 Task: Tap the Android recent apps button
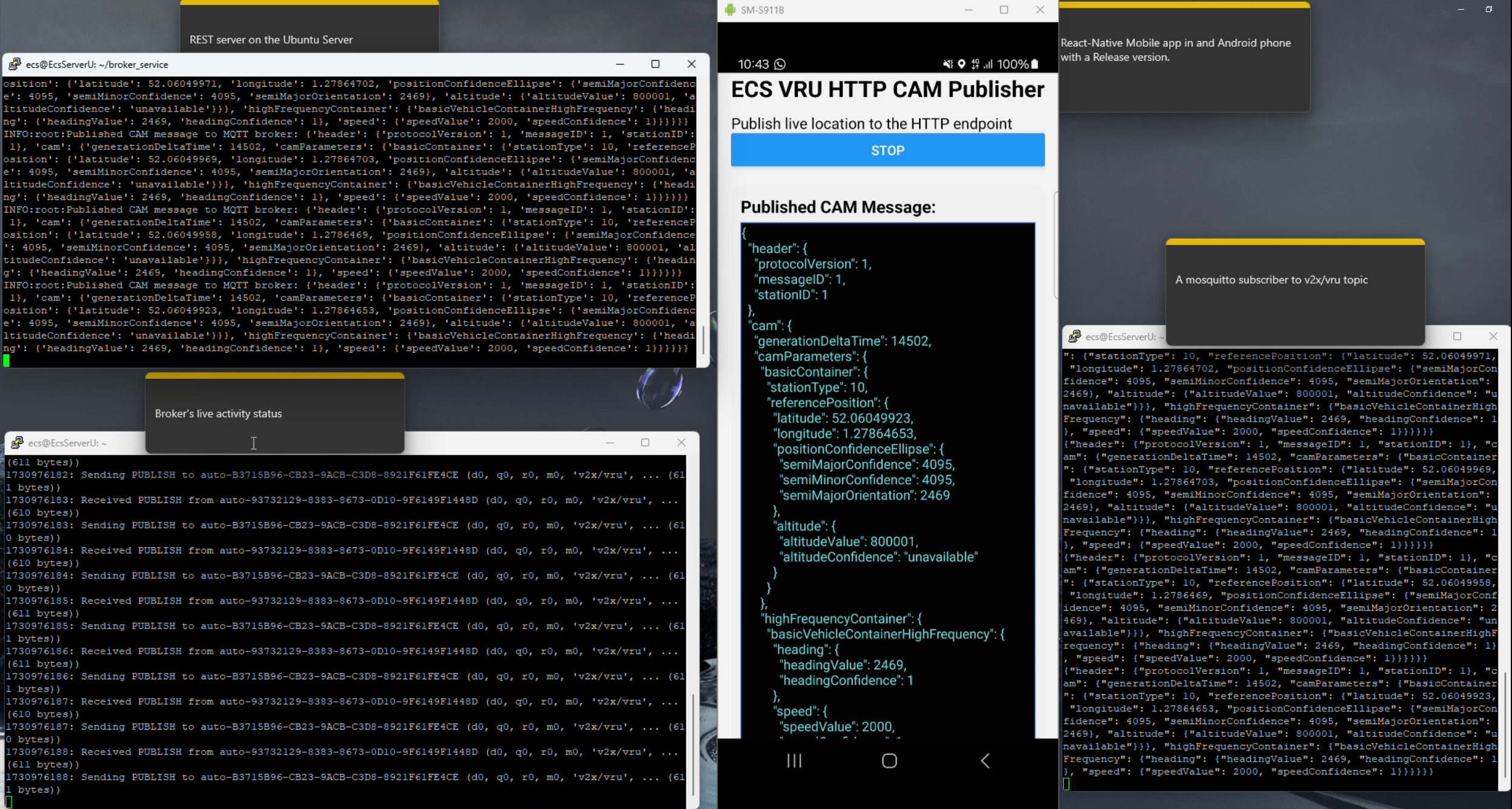794,761
